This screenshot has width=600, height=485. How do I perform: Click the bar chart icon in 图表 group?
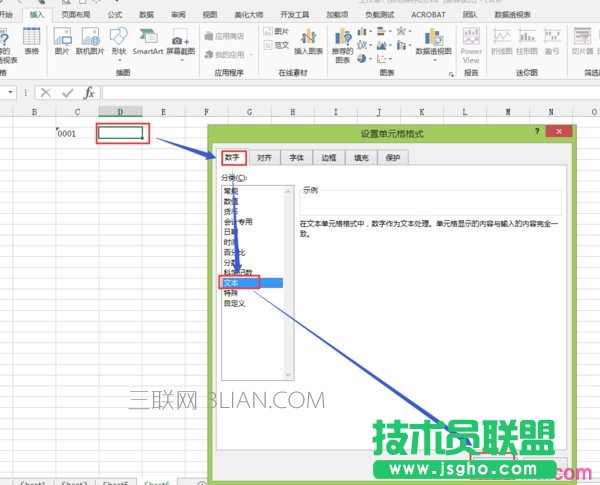click(x=382, y=31)
